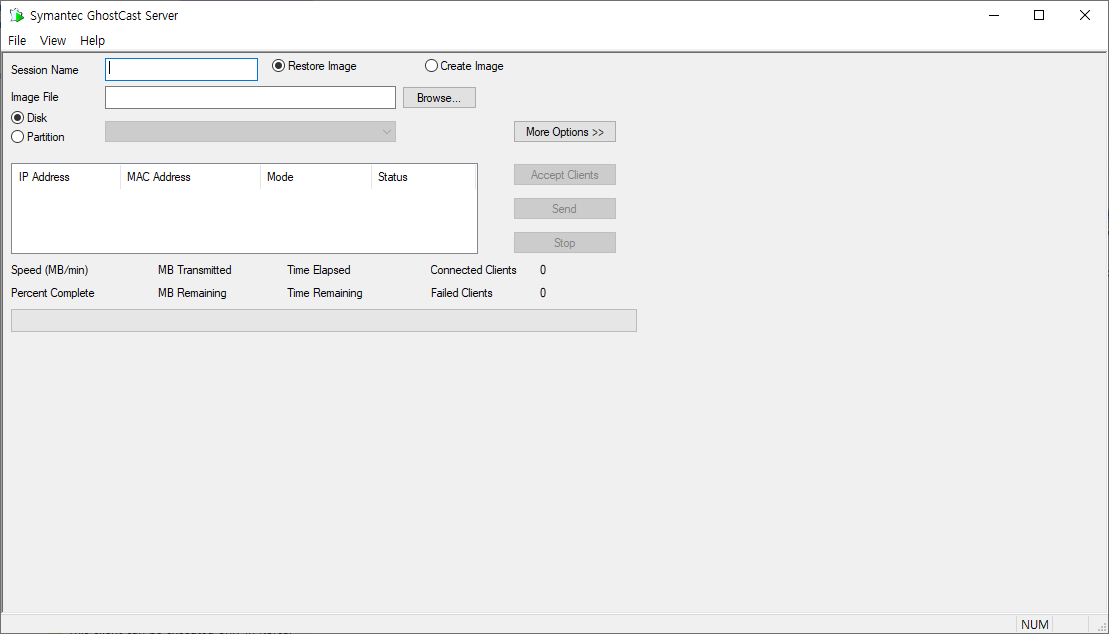Open the File menu

[x=17, y=40]
